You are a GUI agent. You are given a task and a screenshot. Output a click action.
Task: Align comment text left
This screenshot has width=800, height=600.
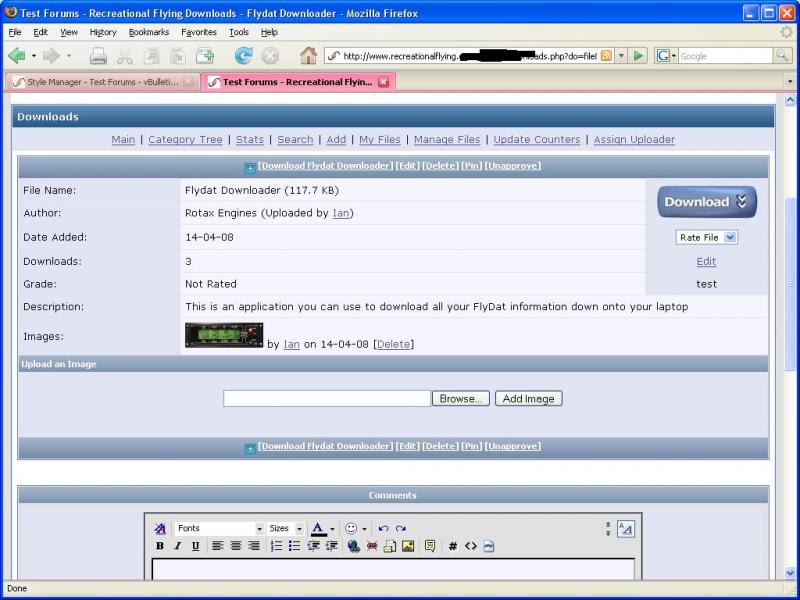pyautogui.click(x=217, y=546)
